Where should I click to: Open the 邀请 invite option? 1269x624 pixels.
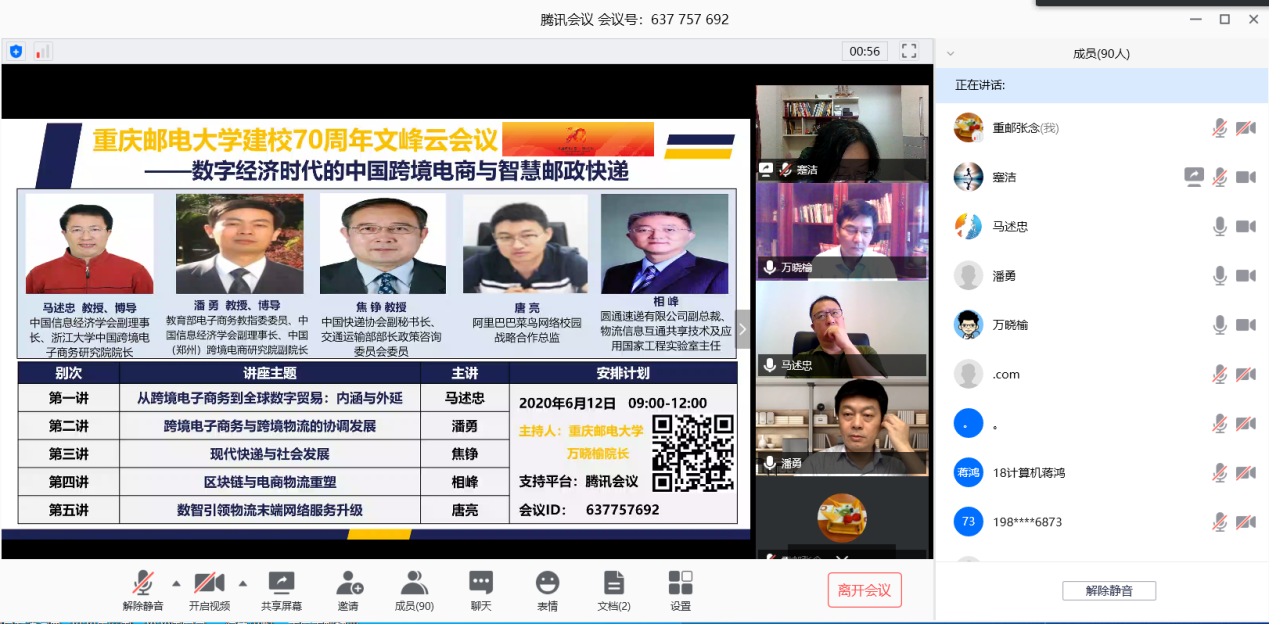pyautogui.click(x=348, y=590)
